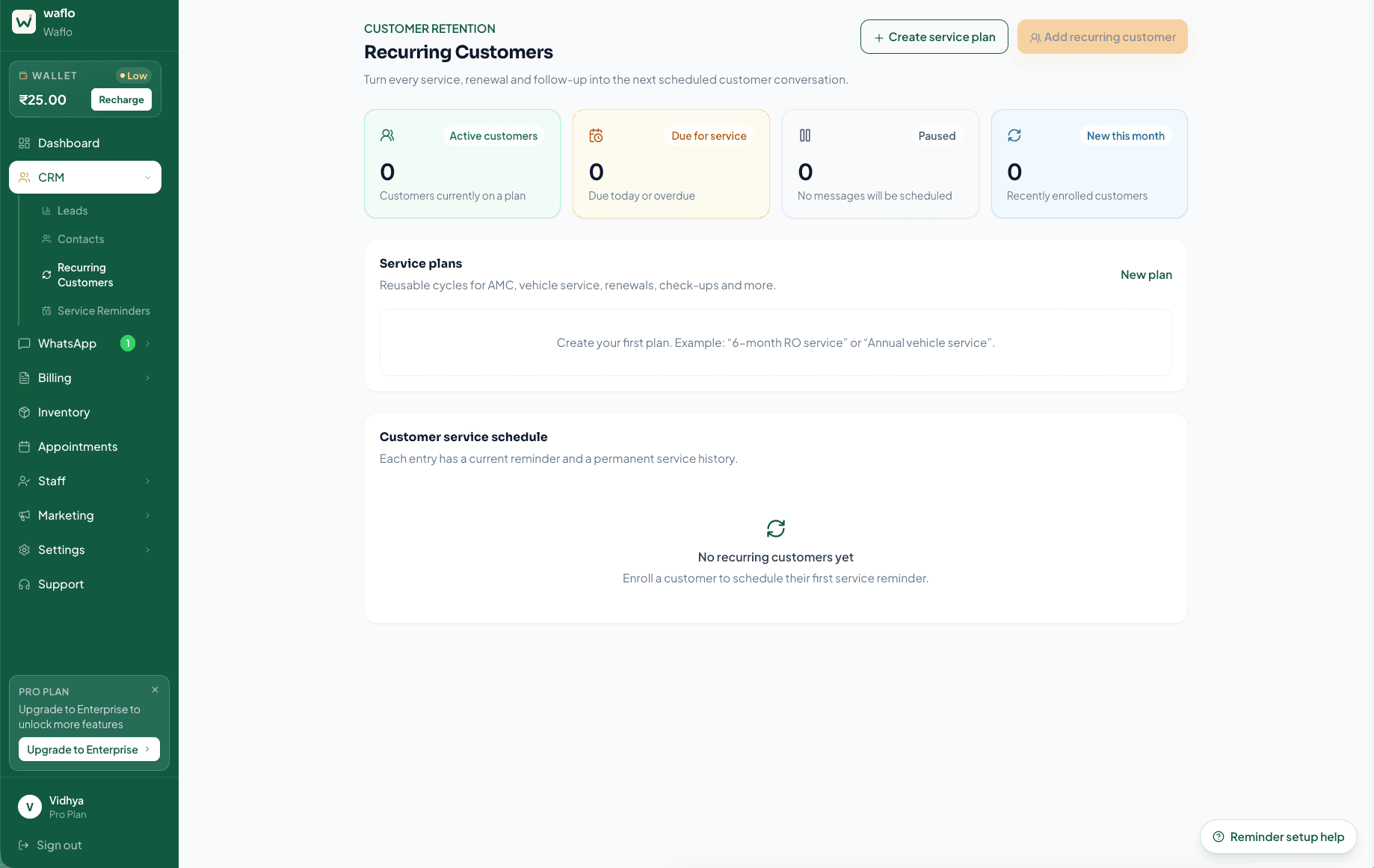Image resolution: width=1374 pixels, height=868 pixels.
Task: Click the V user avatar
Action: click(30, 807)
